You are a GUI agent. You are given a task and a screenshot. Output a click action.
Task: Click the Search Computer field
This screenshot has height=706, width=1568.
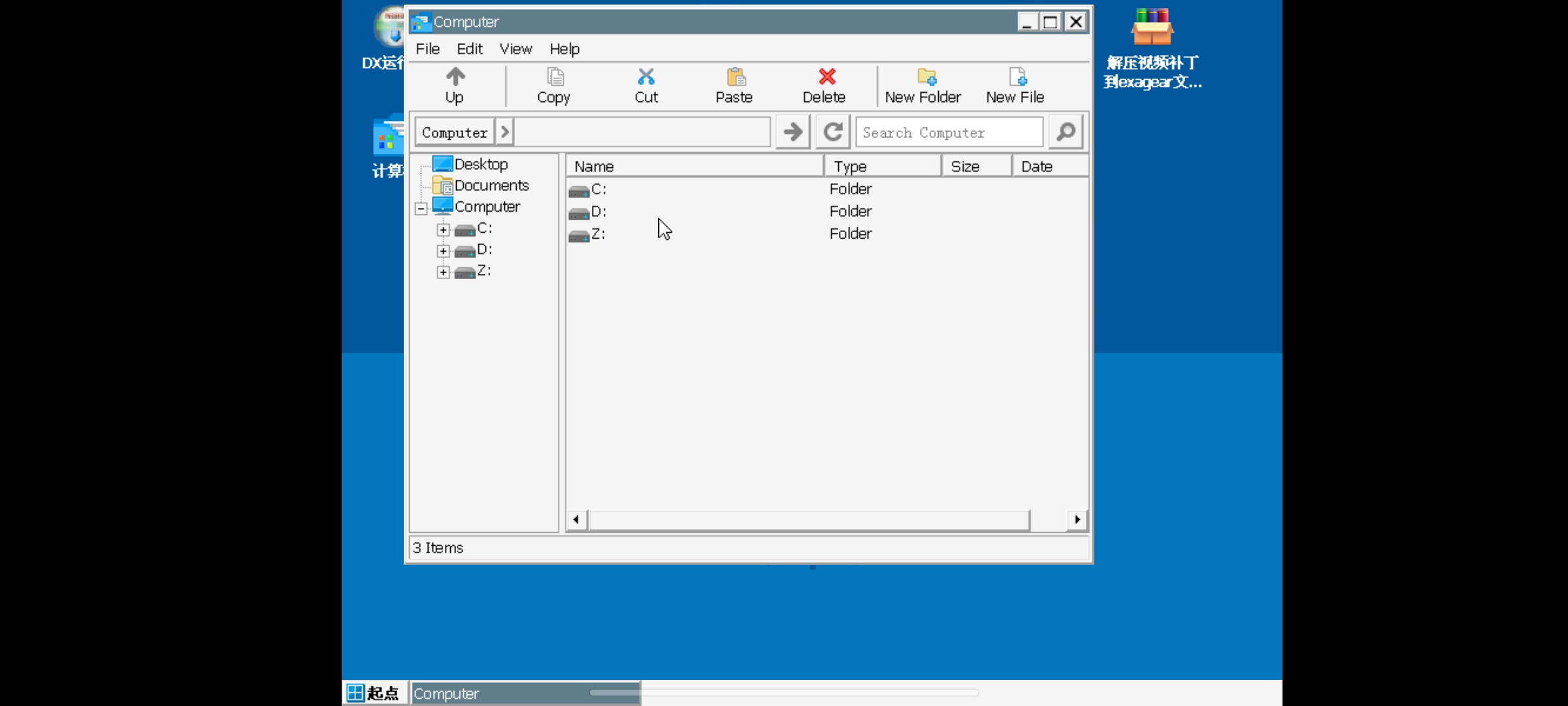[x=949, y=133]
